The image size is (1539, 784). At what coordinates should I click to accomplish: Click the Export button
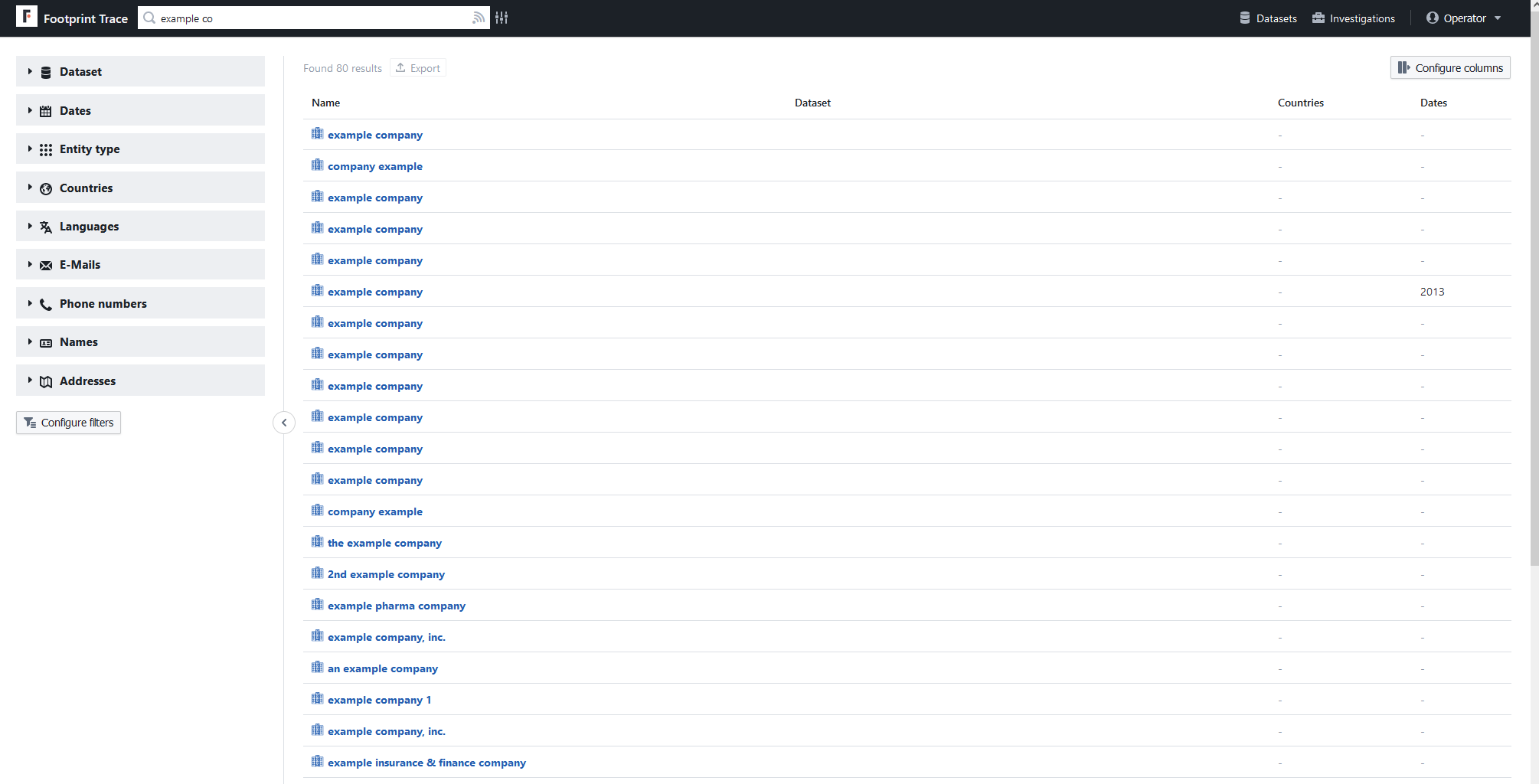(x=418, y=68)
